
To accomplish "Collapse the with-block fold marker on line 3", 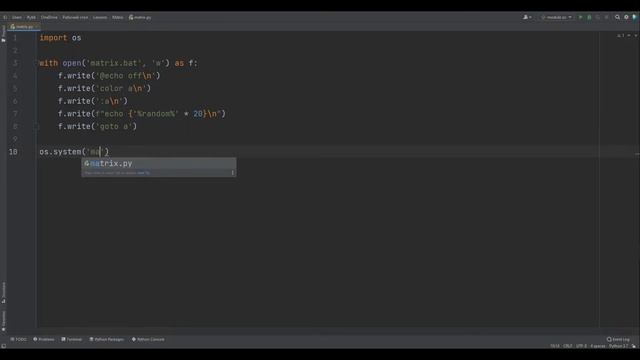I will coord(36,63).
